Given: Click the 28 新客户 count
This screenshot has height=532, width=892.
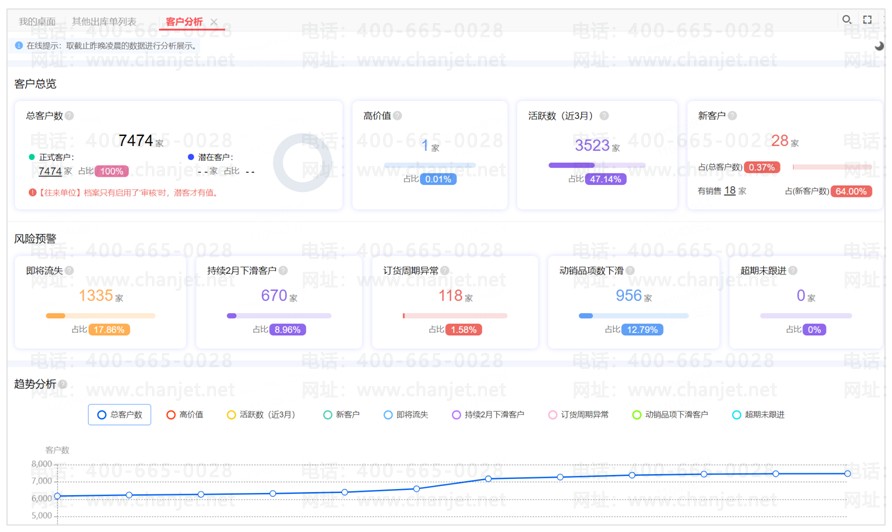Looking at the screenshot, I should [x=780, y=141].
